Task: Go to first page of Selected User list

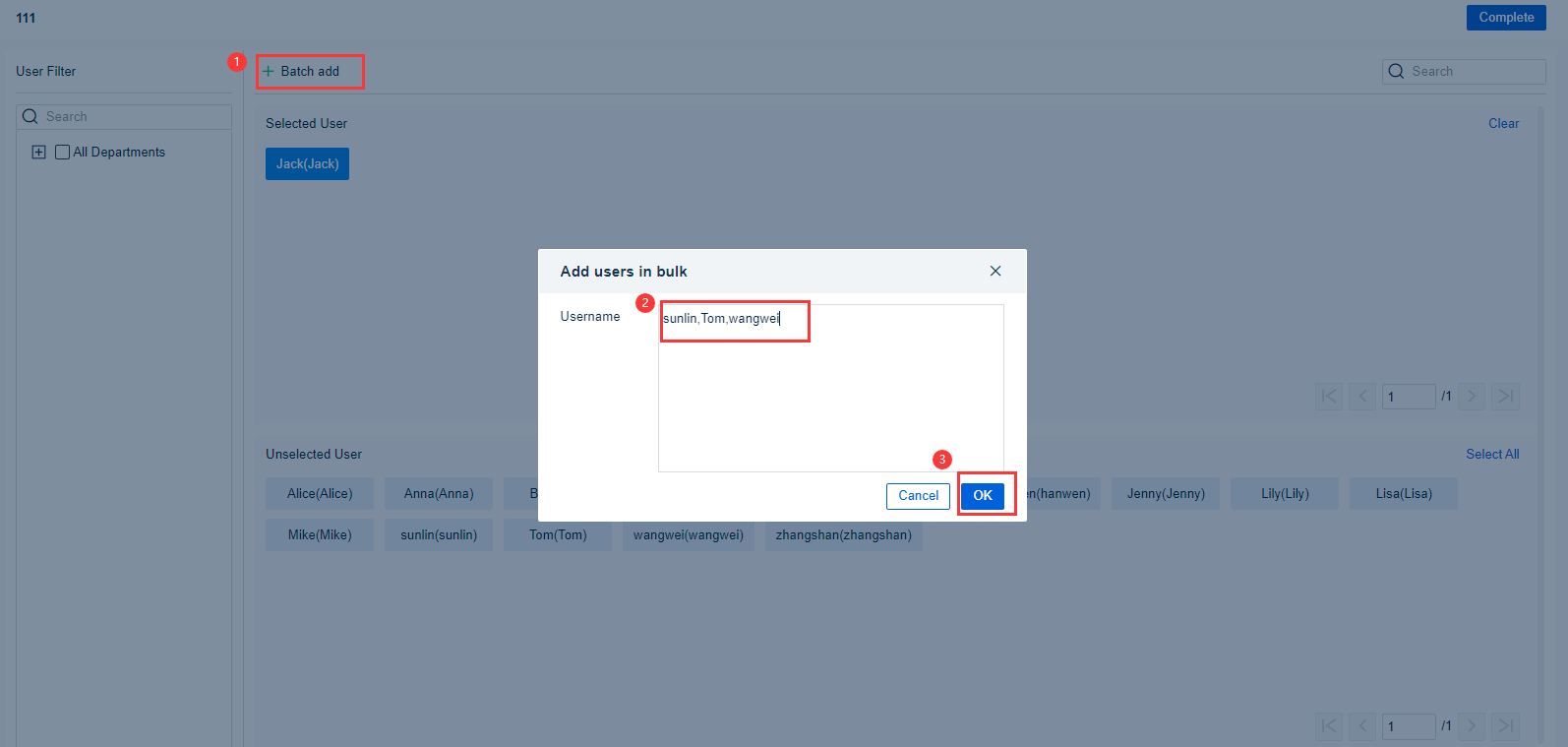Action: (x=1329, y=397)
